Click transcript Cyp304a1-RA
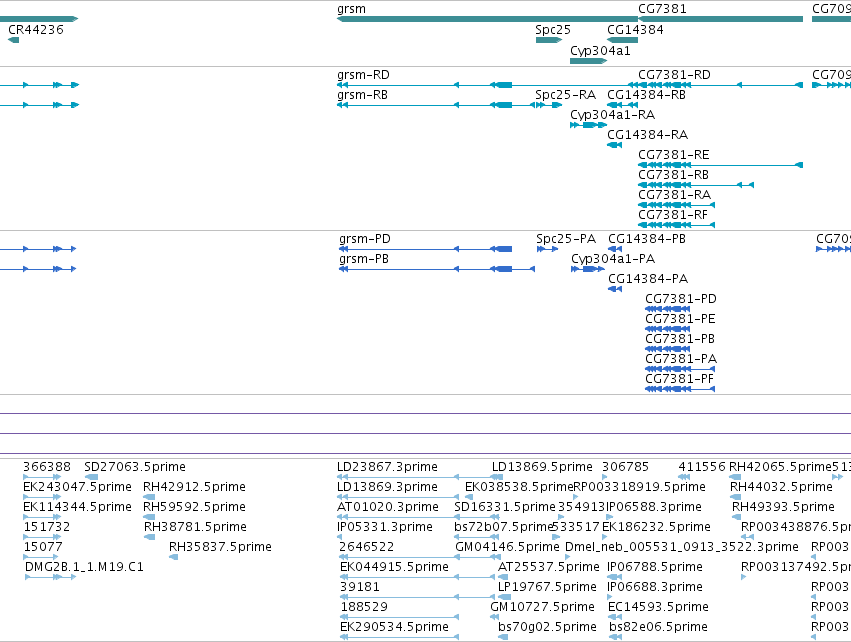Image resolution: width=851 pixels, height=642 pixels. point(588,125)
